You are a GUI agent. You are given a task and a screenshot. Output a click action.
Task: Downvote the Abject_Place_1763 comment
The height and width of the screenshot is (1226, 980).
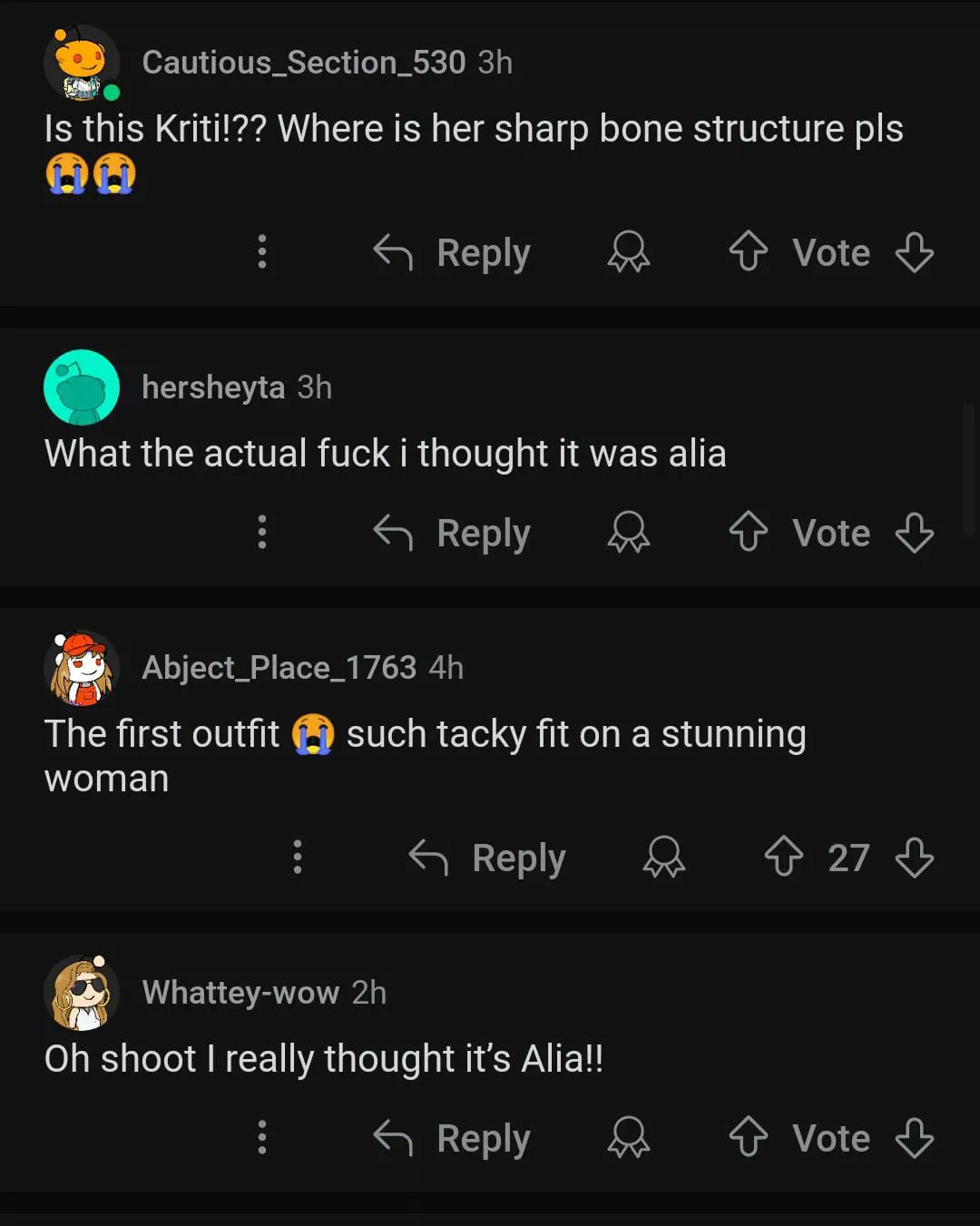coord(914,857)
